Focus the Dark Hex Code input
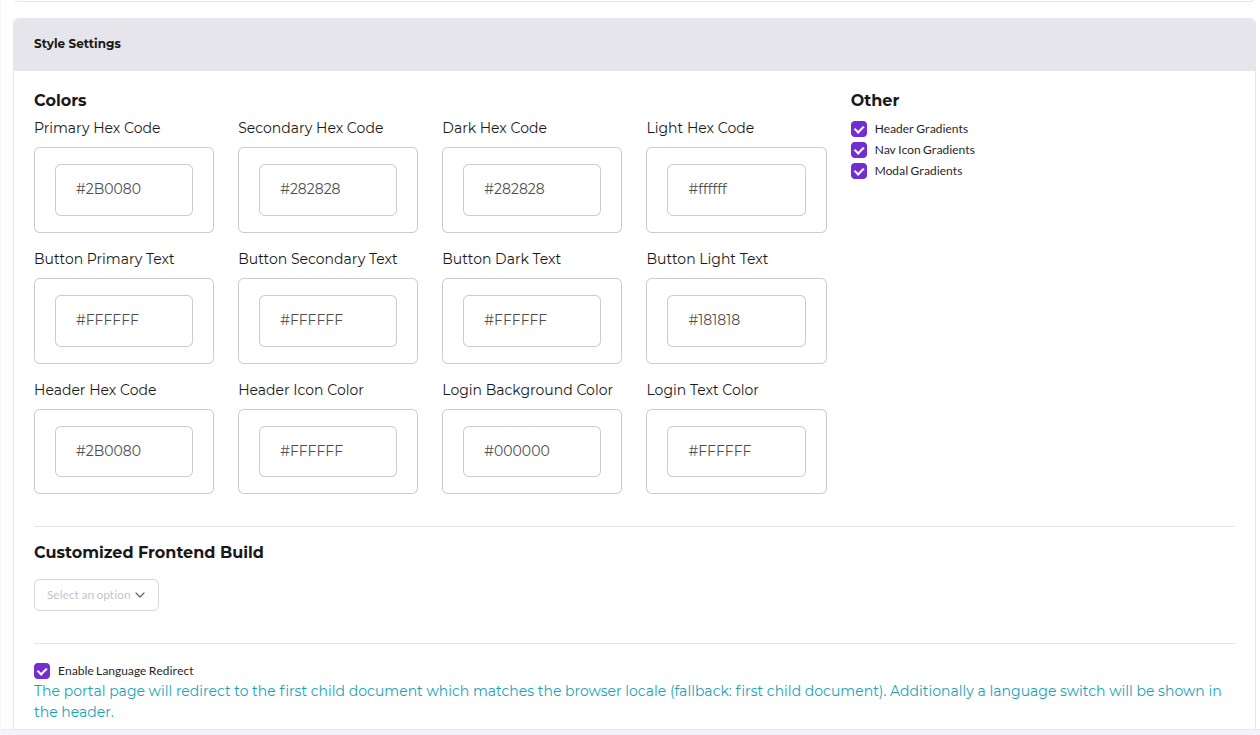The image size is (1260, 735). click(532, 190)
